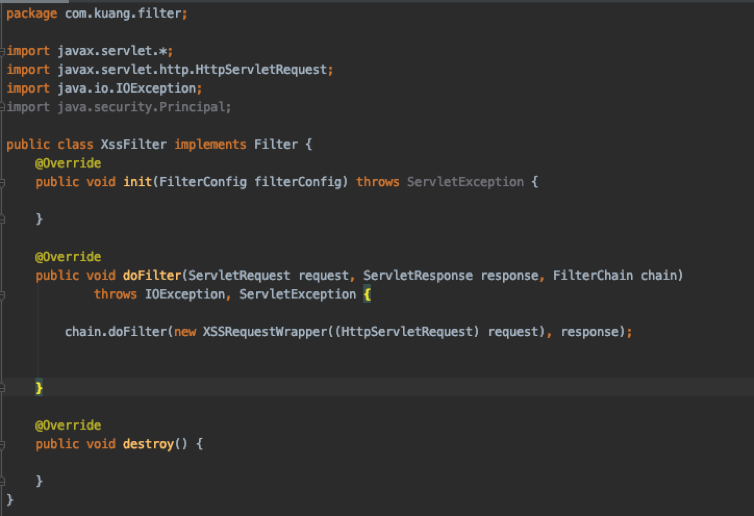Click the 'package' keyword
The width and height of the screenshot is (754, 516).
(32, 13)
